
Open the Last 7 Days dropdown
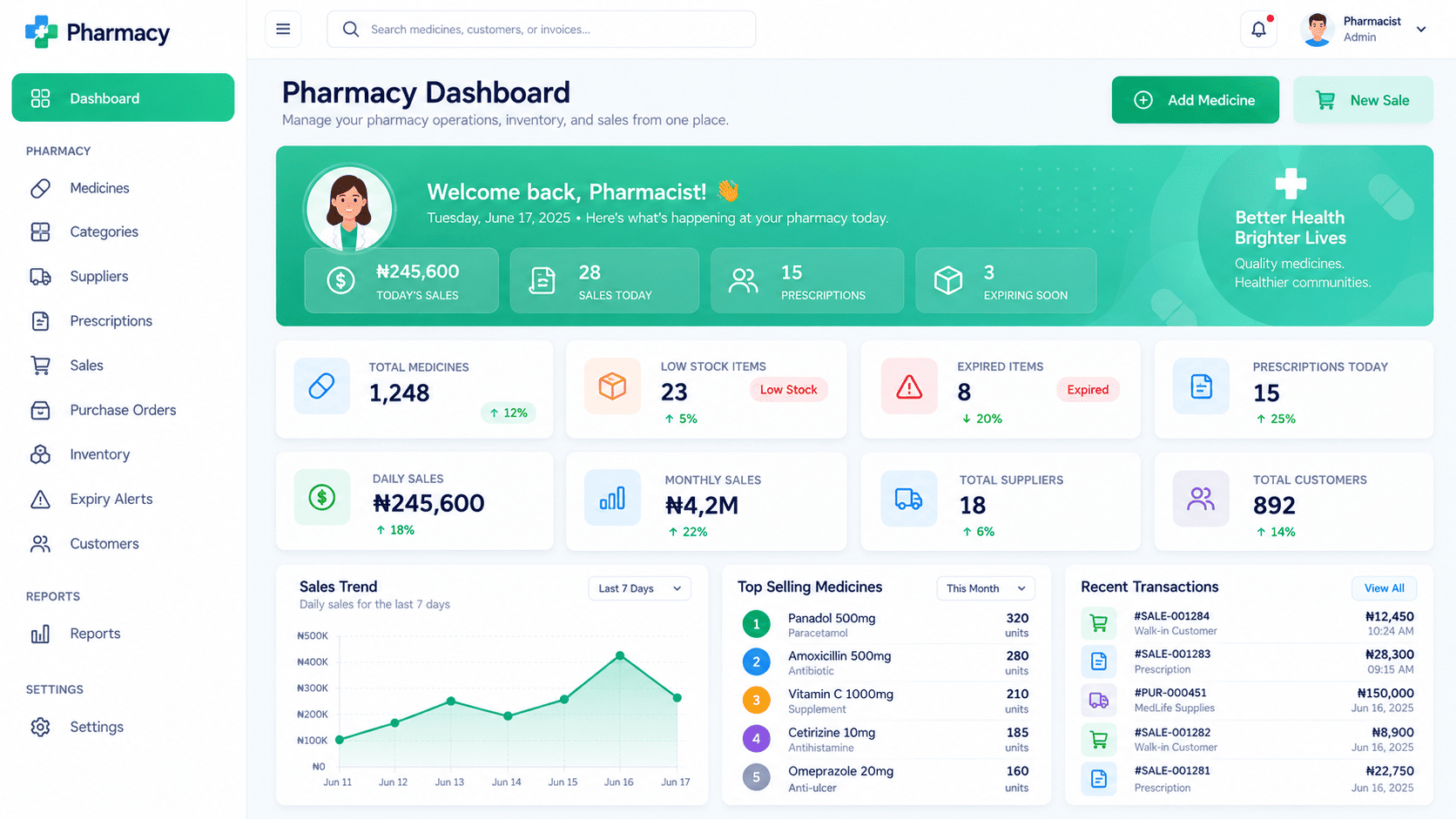point(639,588)
